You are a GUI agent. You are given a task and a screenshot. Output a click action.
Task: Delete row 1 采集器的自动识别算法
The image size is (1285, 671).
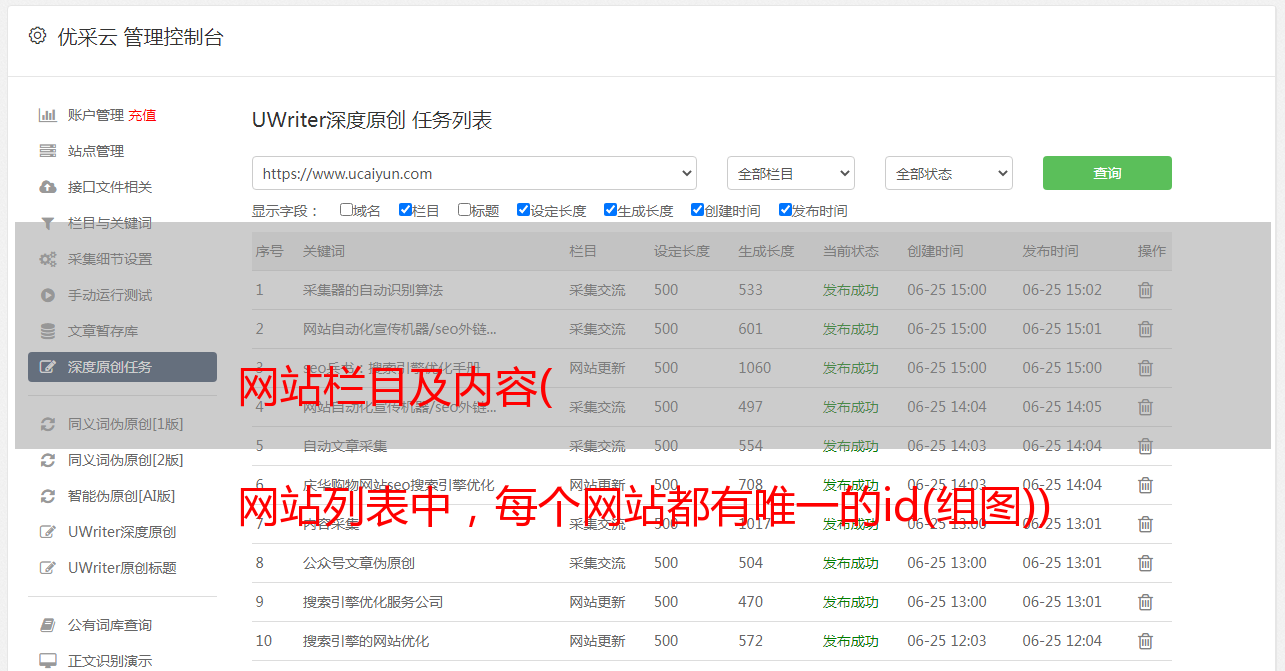click(1145, 290)
